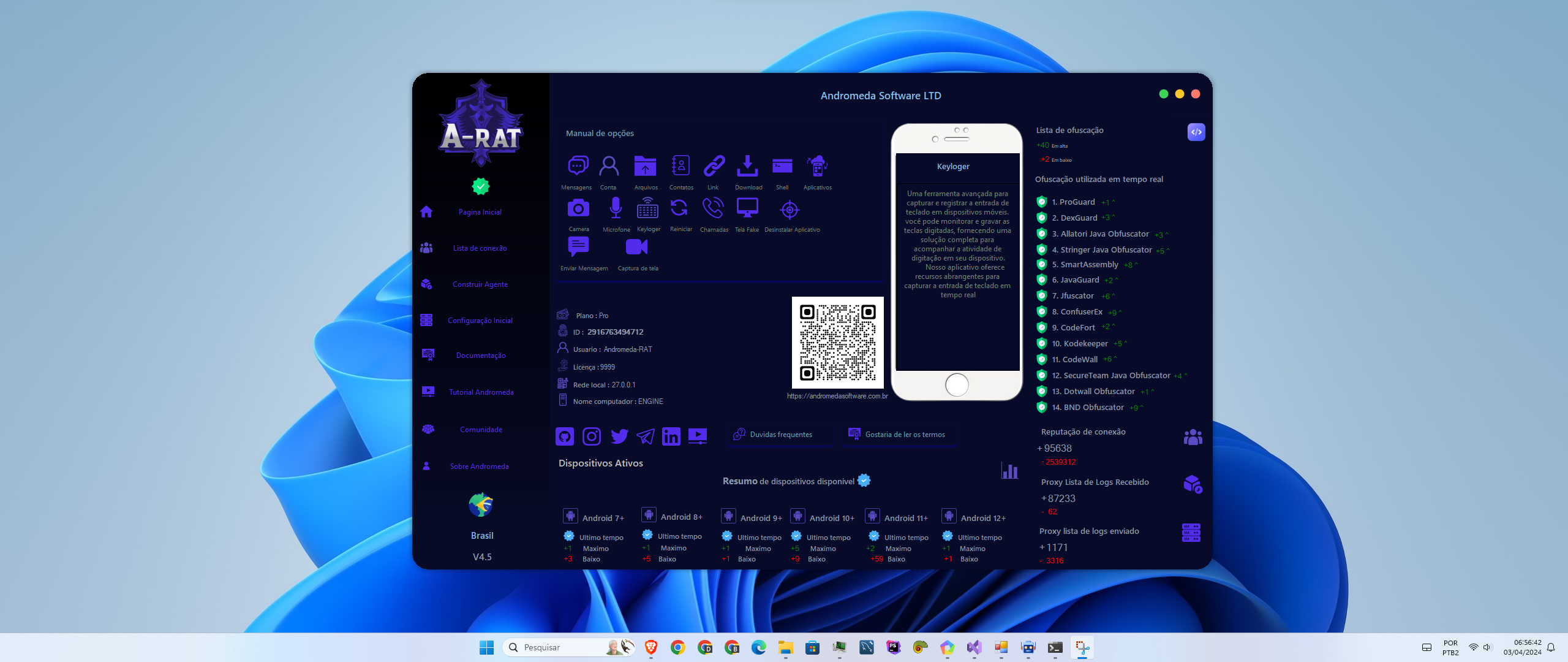
Task: Click the bar chart icon near Dispositivos Ativos
Action: pyautogui.click(x=1010, y=471)
